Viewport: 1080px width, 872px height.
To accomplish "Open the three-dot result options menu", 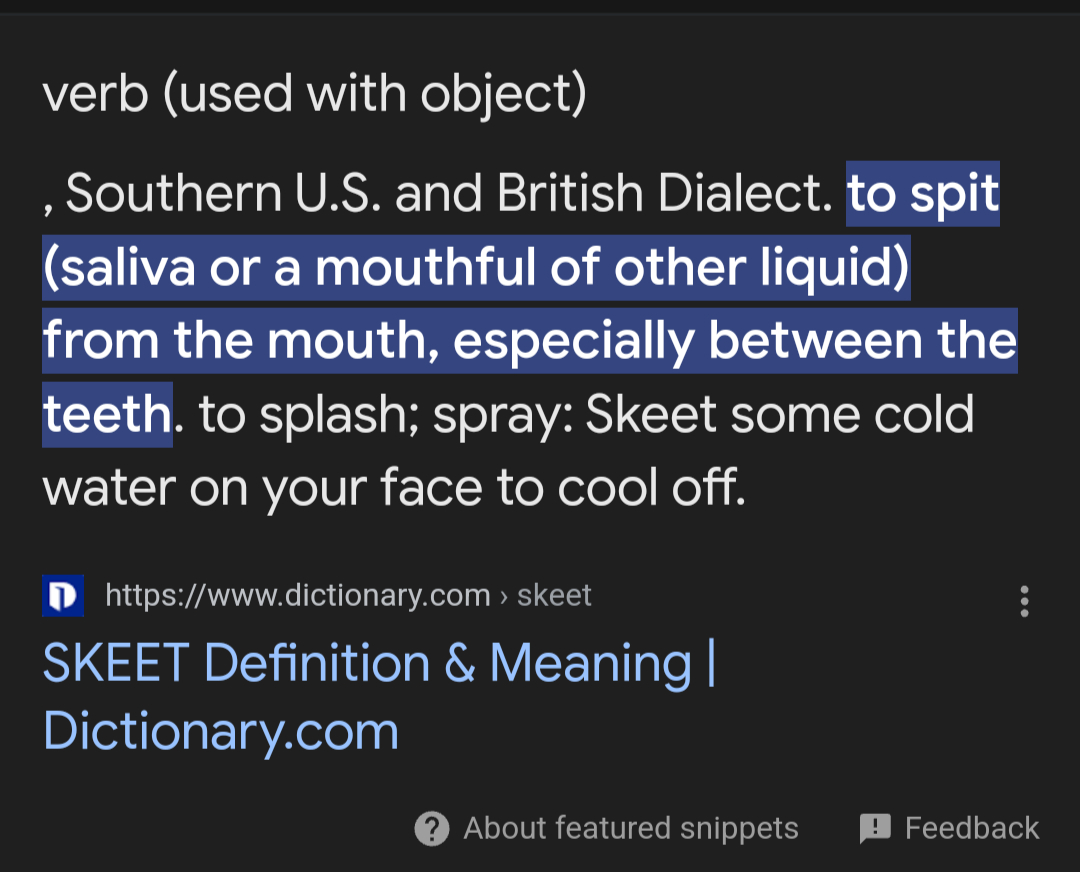I will click(1024, 601).
